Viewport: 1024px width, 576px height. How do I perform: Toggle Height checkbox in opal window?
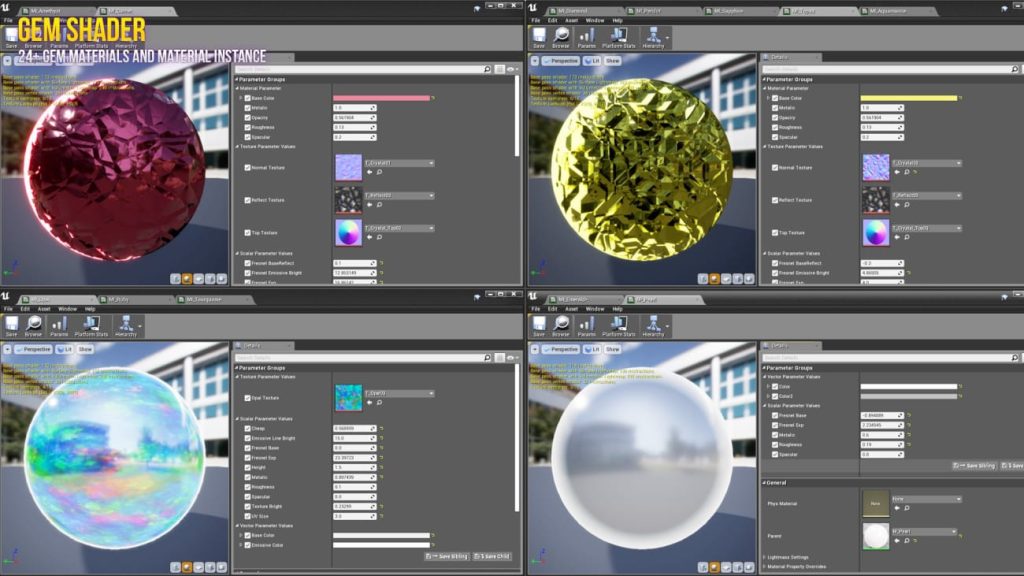pos(248,468)
